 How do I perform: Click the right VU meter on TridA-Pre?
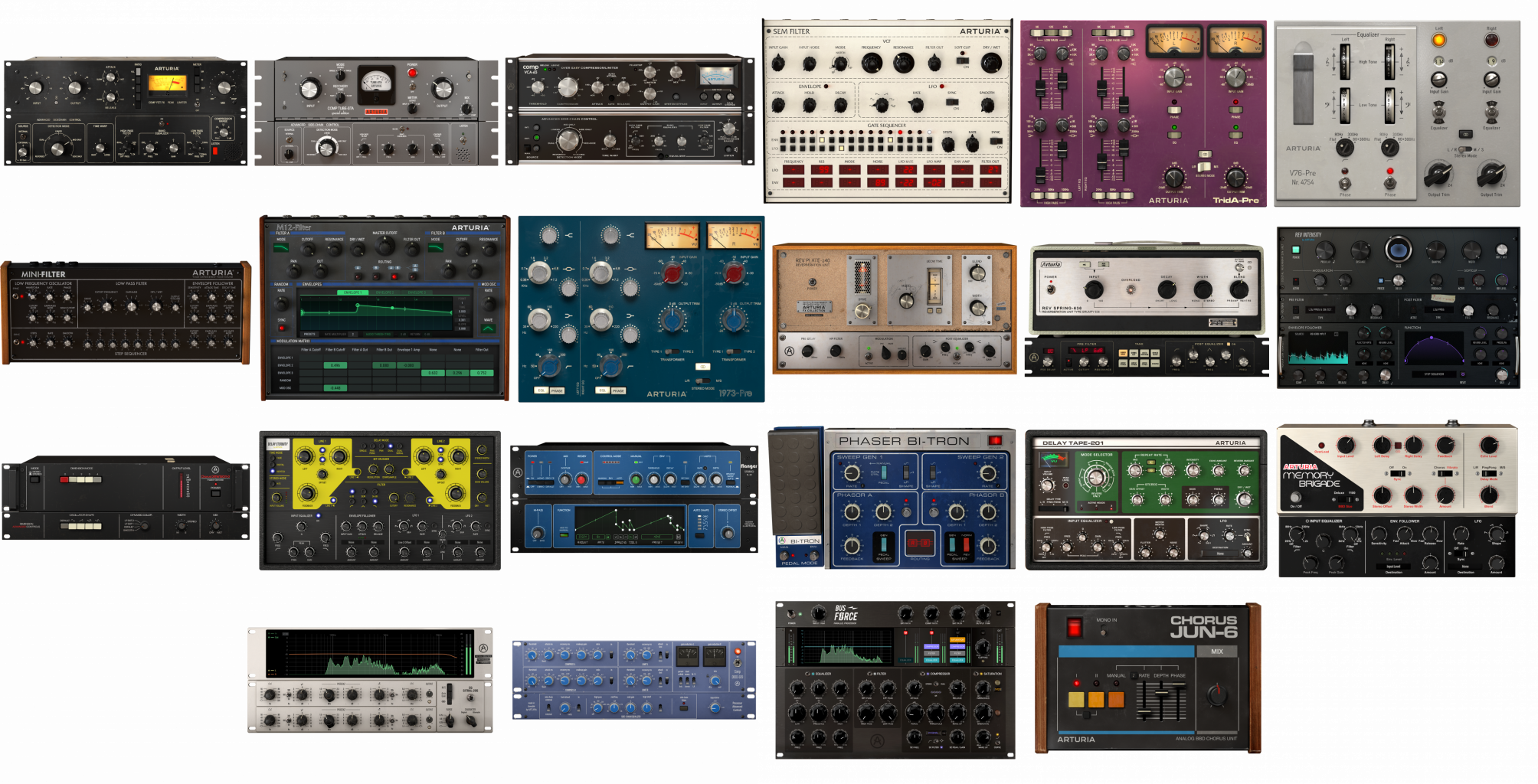[1235, 42]
